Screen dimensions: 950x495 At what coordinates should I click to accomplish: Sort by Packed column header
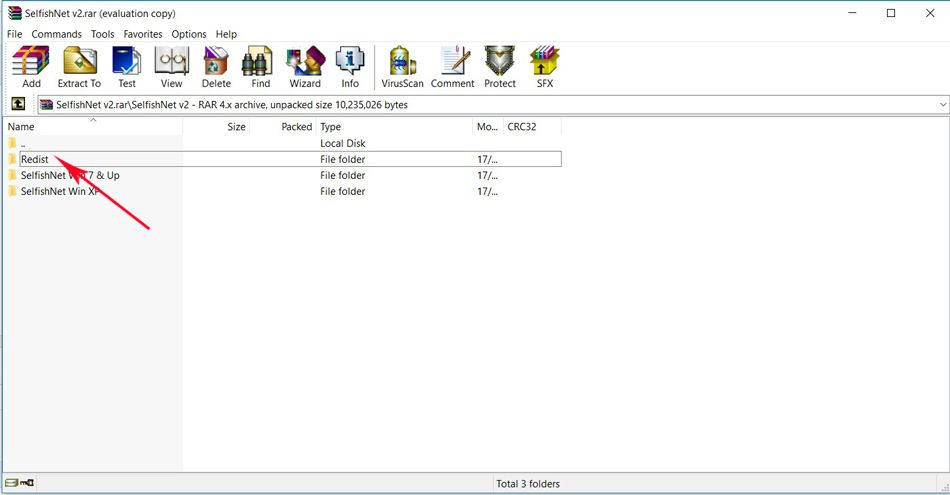282,127
